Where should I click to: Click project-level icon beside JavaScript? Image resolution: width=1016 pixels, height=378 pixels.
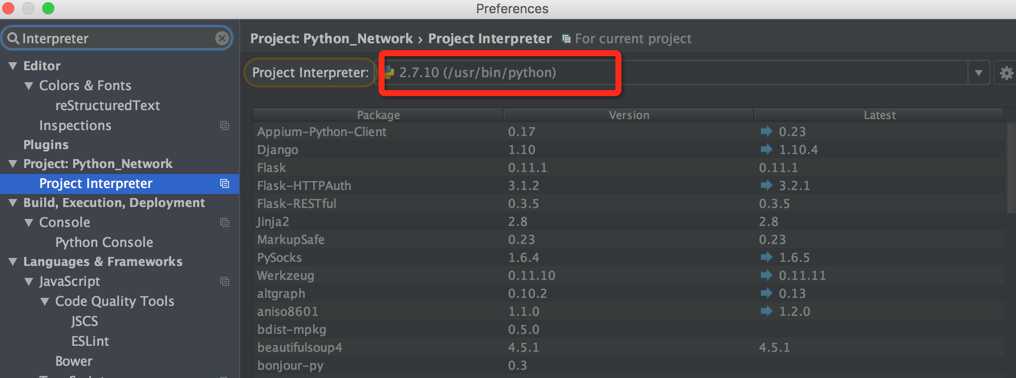[224, 281]
